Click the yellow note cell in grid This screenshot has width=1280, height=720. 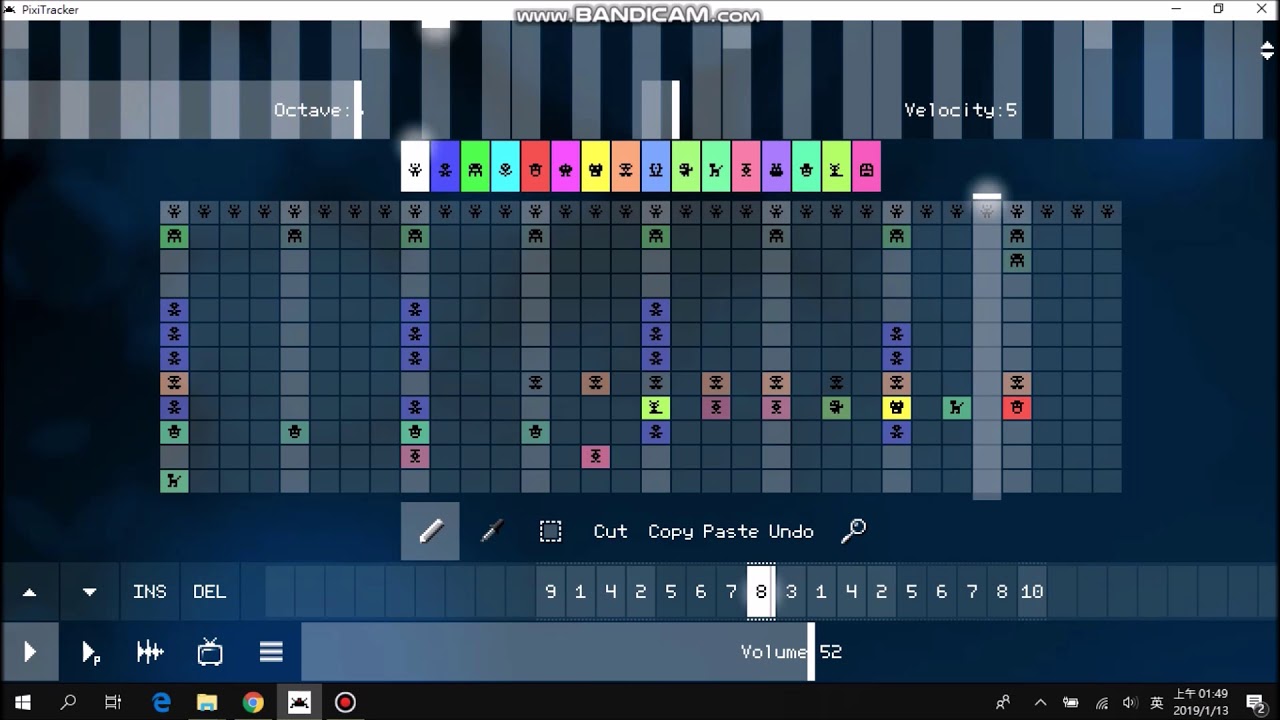(896, 408)
